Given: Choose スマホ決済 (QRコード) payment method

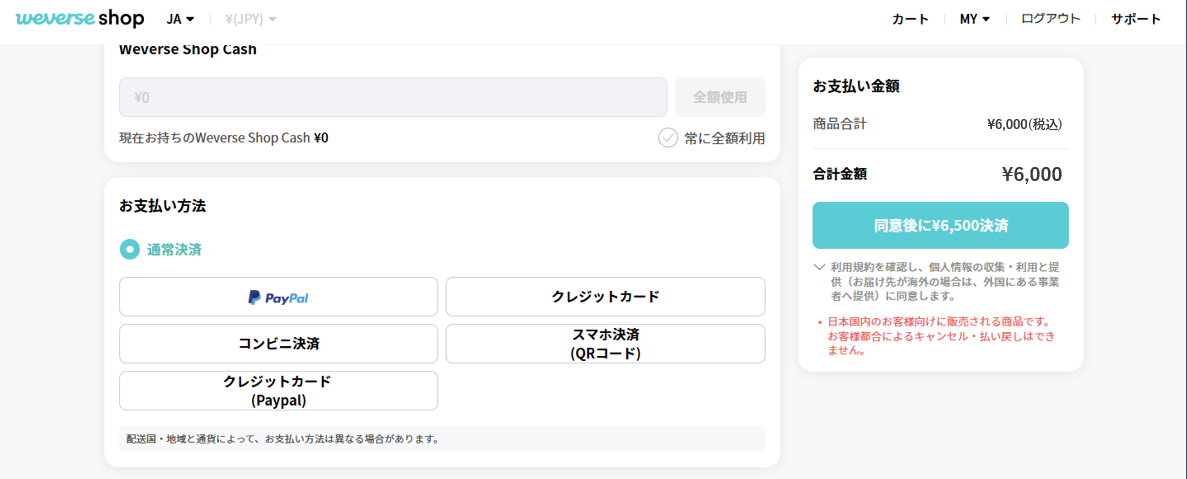Looking at the screenshot, I should [x=606, y=344].
